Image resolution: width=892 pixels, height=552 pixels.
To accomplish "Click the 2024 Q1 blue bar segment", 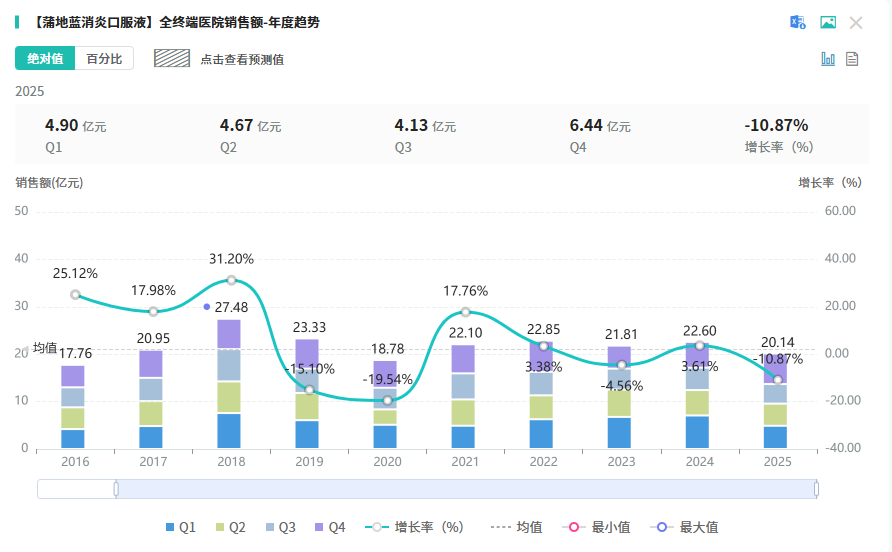I will (697, 432).
